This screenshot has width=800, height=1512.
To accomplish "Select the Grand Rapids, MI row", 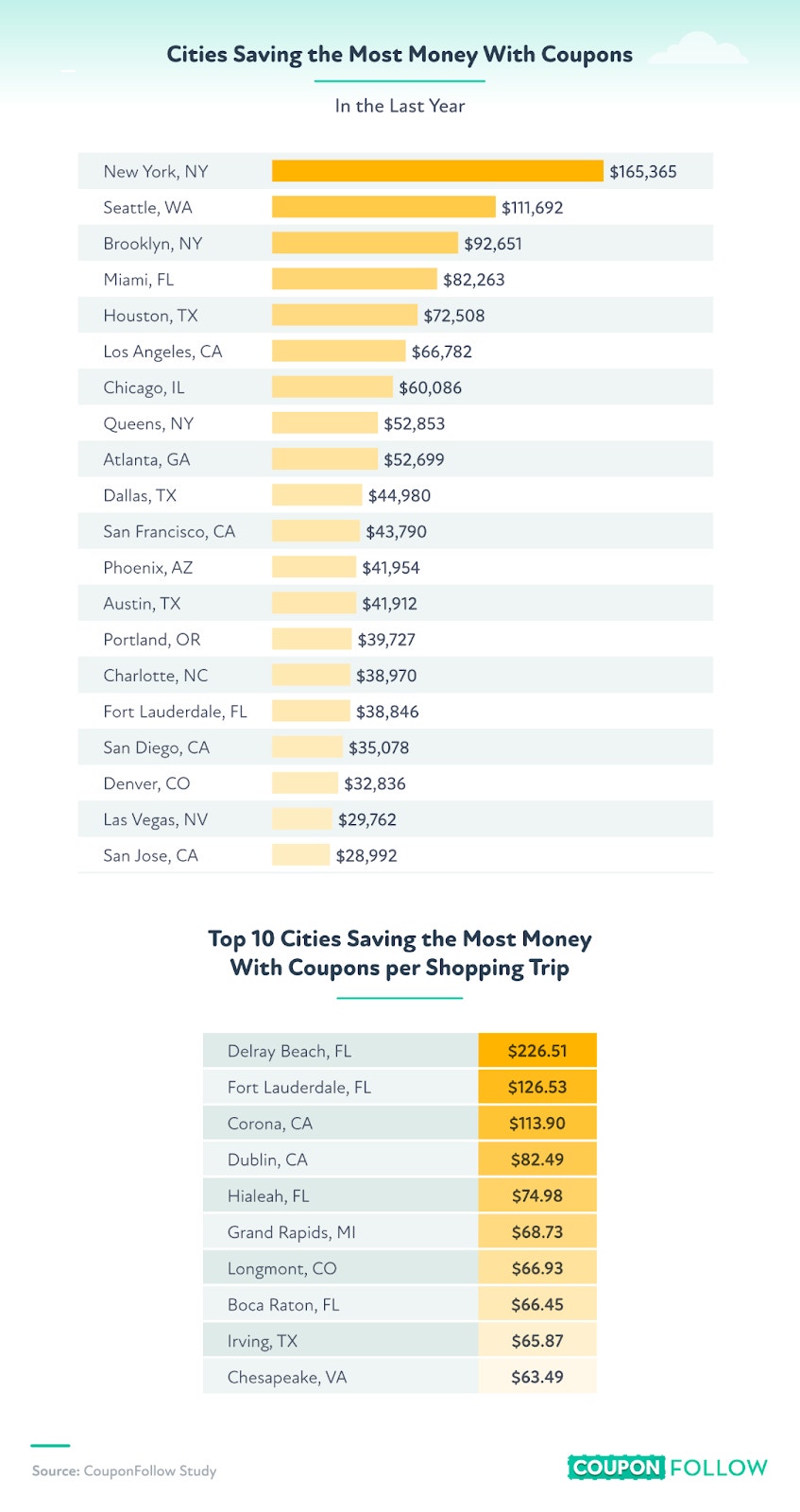I will pos(400,1232).
